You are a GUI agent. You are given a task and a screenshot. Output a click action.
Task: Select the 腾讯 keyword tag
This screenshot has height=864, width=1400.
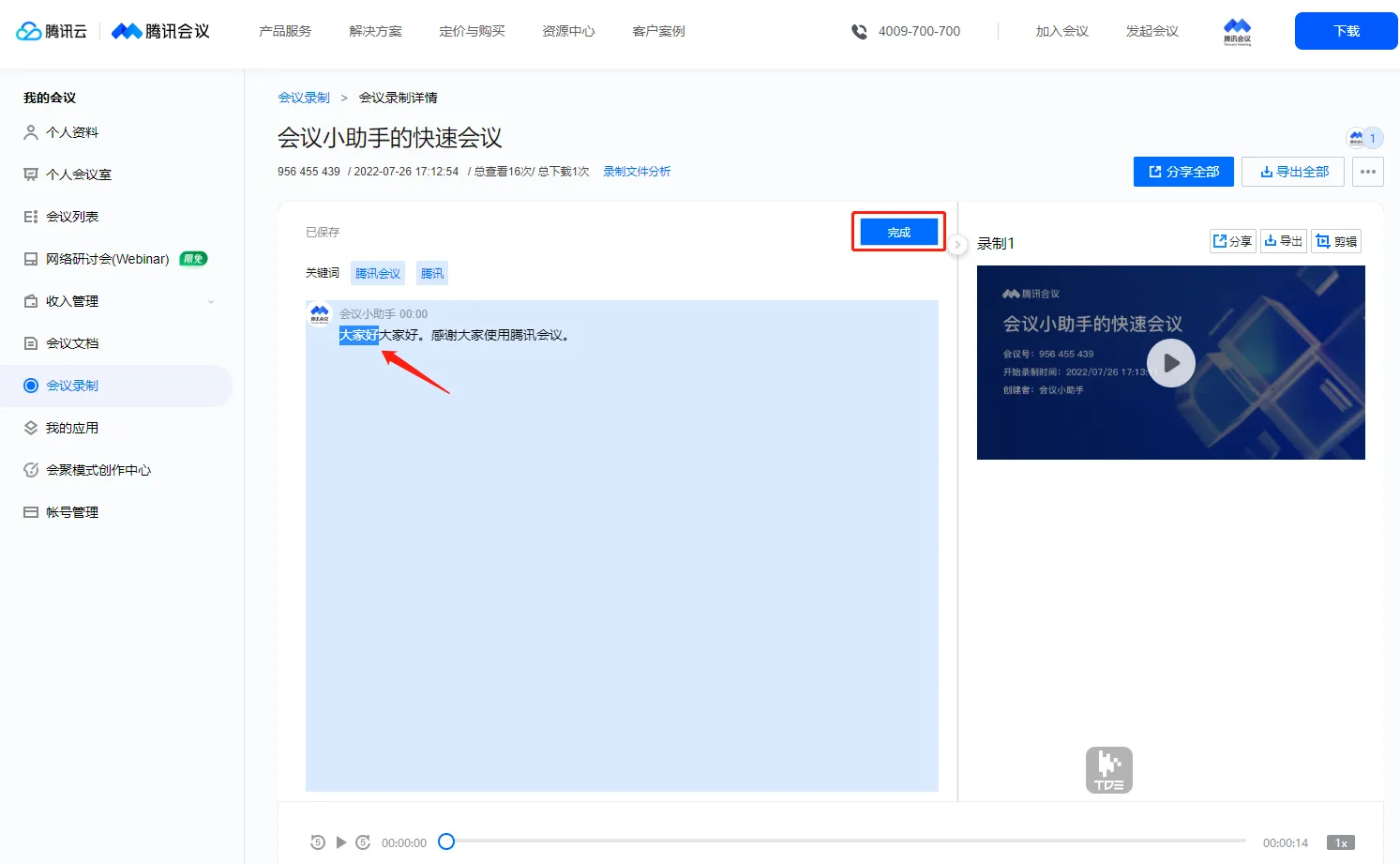(x=432, y=273)
